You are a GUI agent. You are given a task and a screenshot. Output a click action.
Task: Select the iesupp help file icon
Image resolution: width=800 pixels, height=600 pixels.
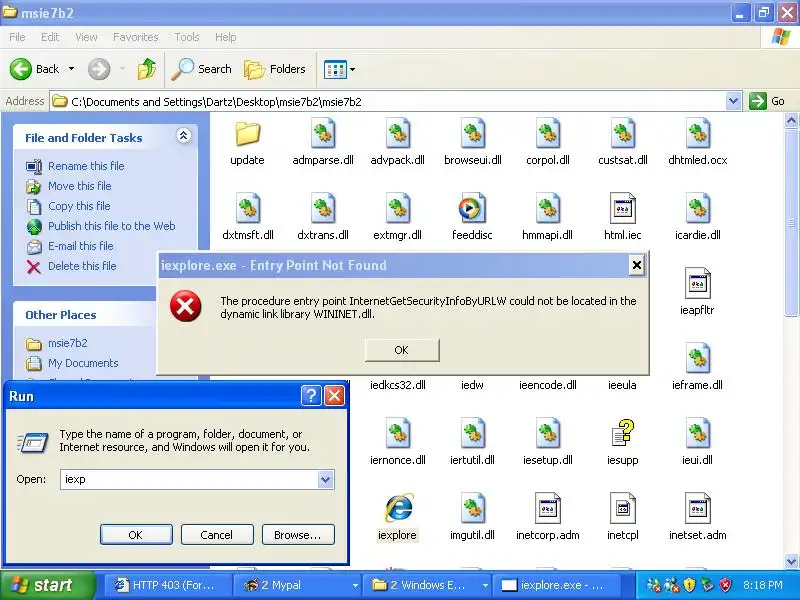[622, 434]
